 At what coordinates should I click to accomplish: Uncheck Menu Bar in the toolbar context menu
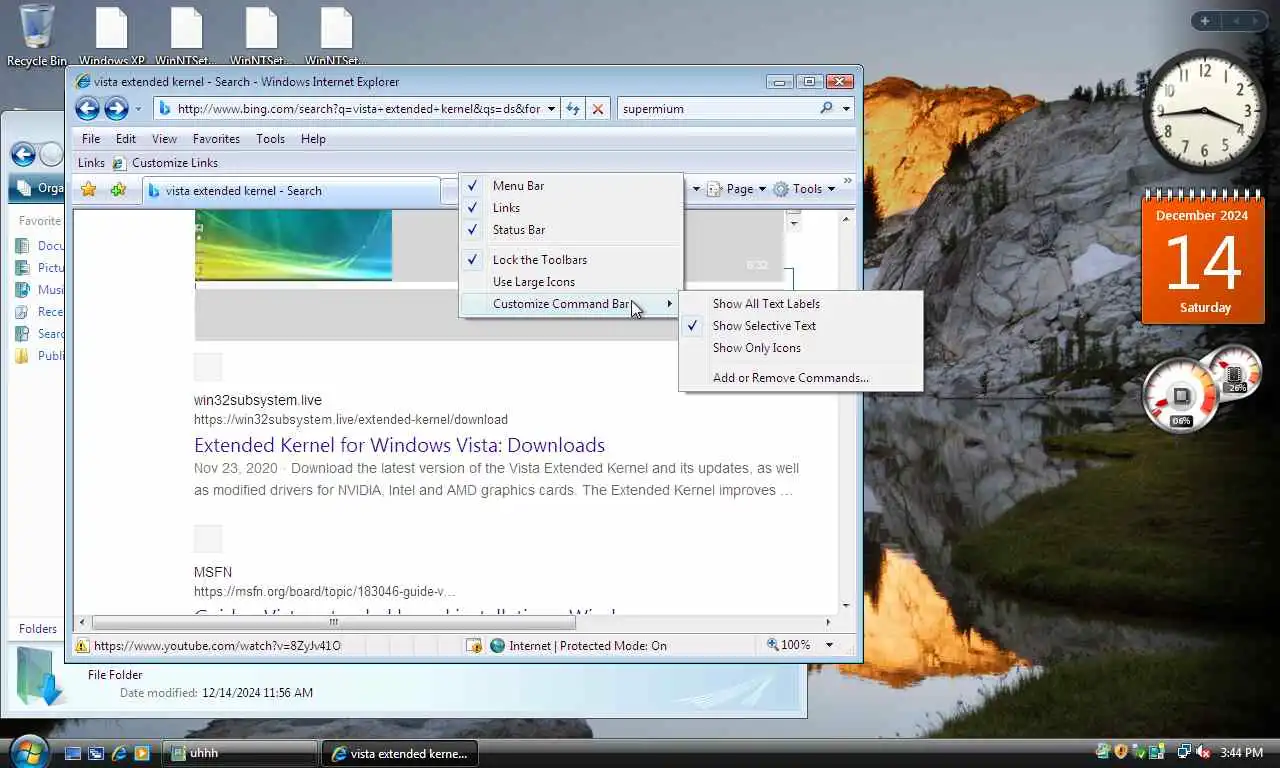tap(571, 186)
